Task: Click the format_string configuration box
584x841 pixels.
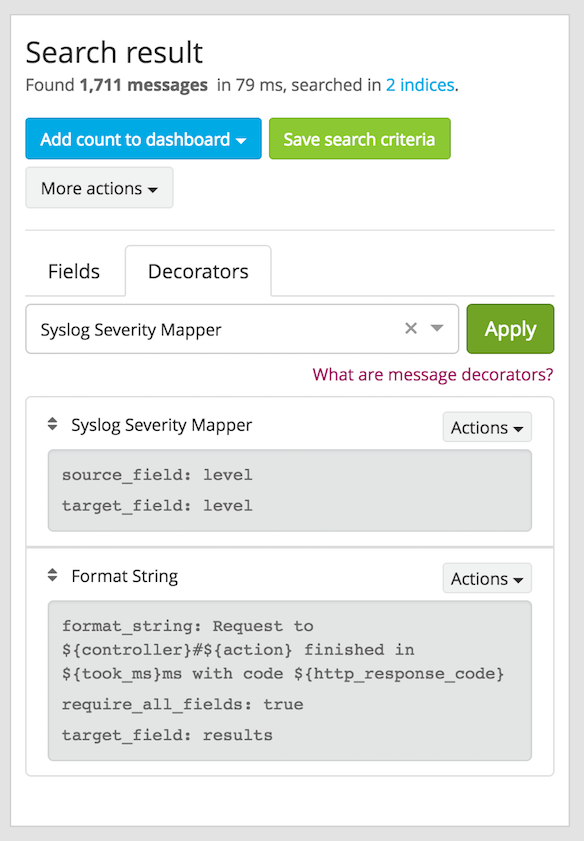Action: tap(290, 681)
